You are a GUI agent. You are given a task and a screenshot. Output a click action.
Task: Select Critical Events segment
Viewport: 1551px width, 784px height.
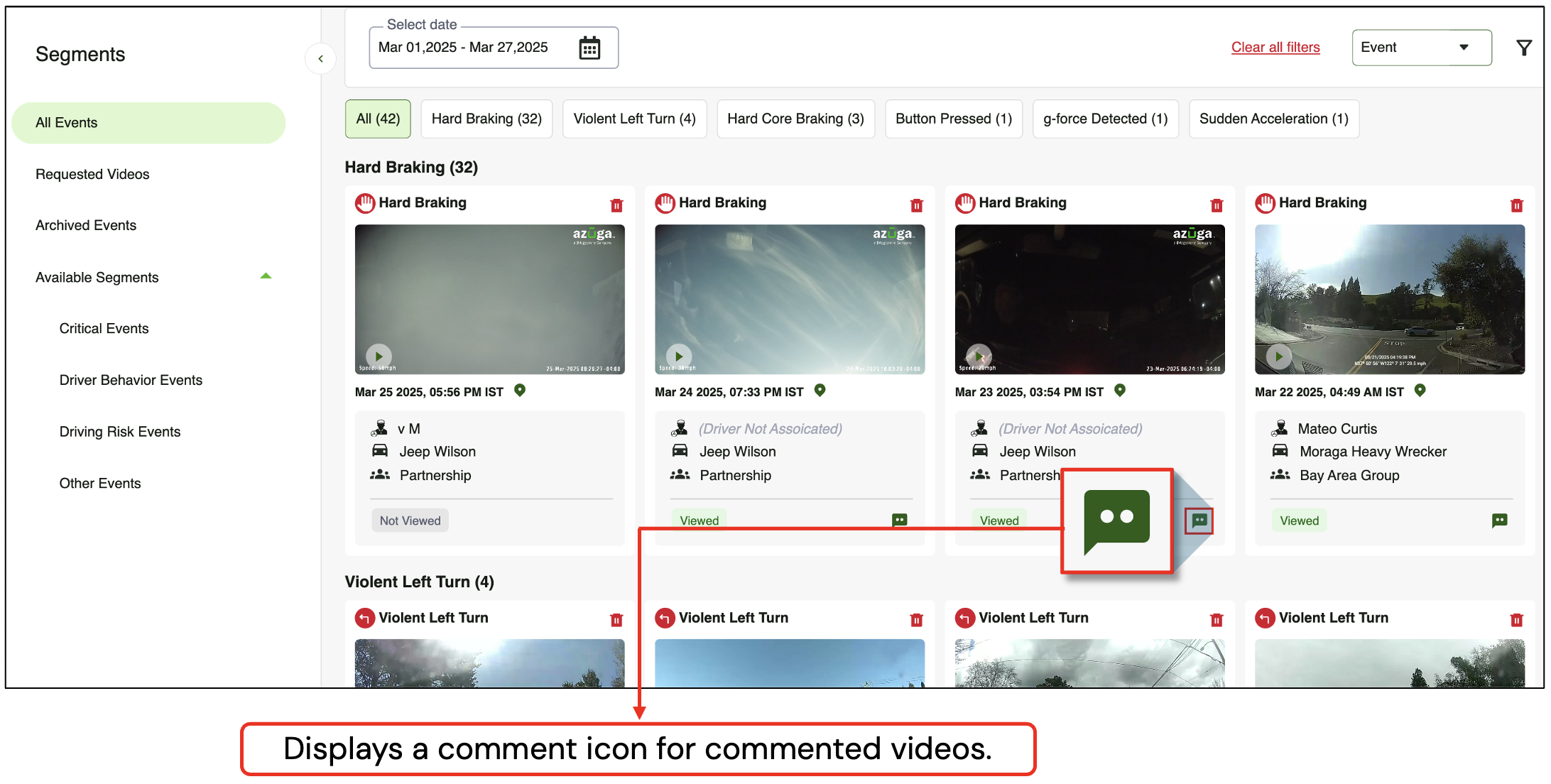104,328
